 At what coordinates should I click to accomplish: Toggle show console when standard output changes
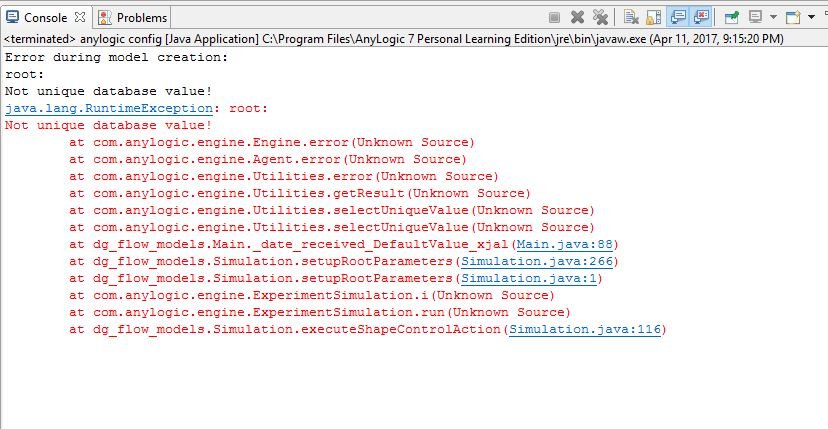pos(678,17)
